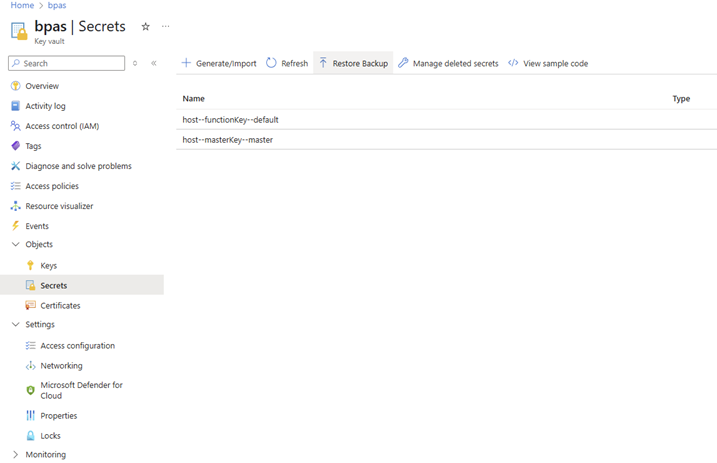Open Resource visualizer menu item
The height and width of the screenshot is (463, 717).
coord(59,206)
